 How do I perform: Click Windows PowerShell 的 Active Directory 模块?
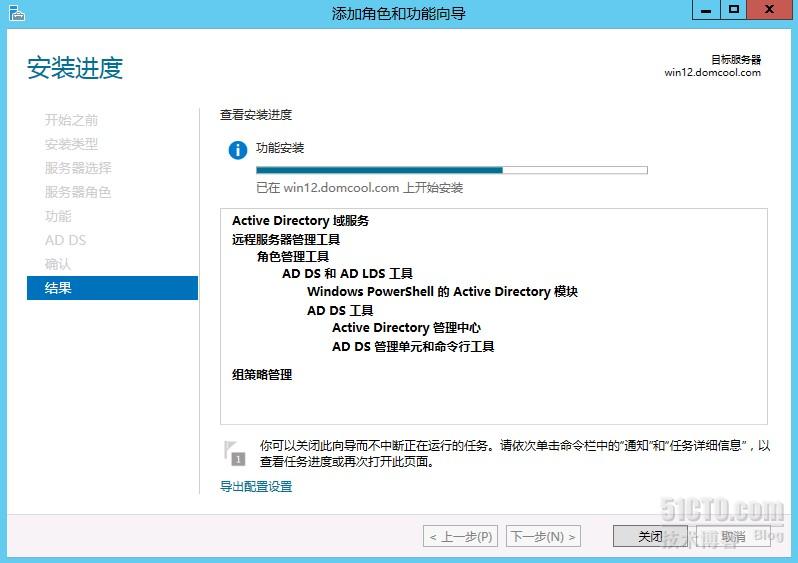tap(442, 292)
